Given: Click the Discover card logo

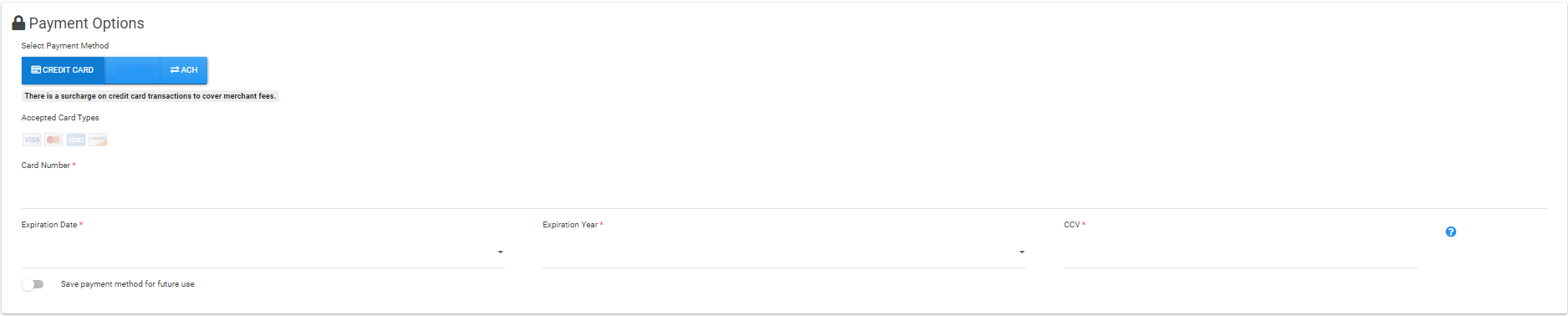Looking at the screenshot, I should (98, 140).
